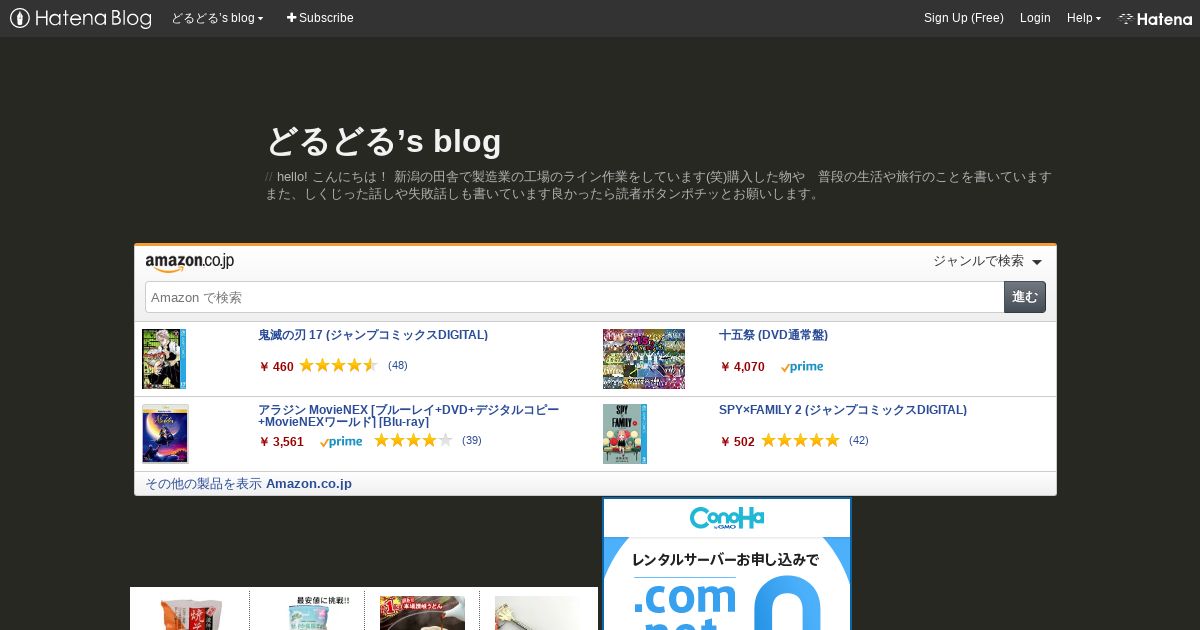Image resolution: width=1200 pixels, height=630 pixels.
Task: Open 十五祭 (DVD通常盤) product link
Action: pos(773,335)
